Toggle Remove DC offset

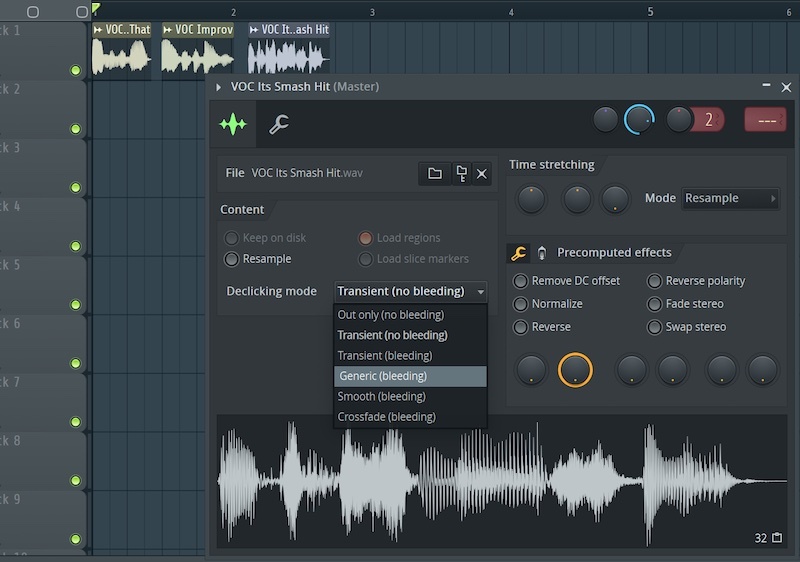521,281
